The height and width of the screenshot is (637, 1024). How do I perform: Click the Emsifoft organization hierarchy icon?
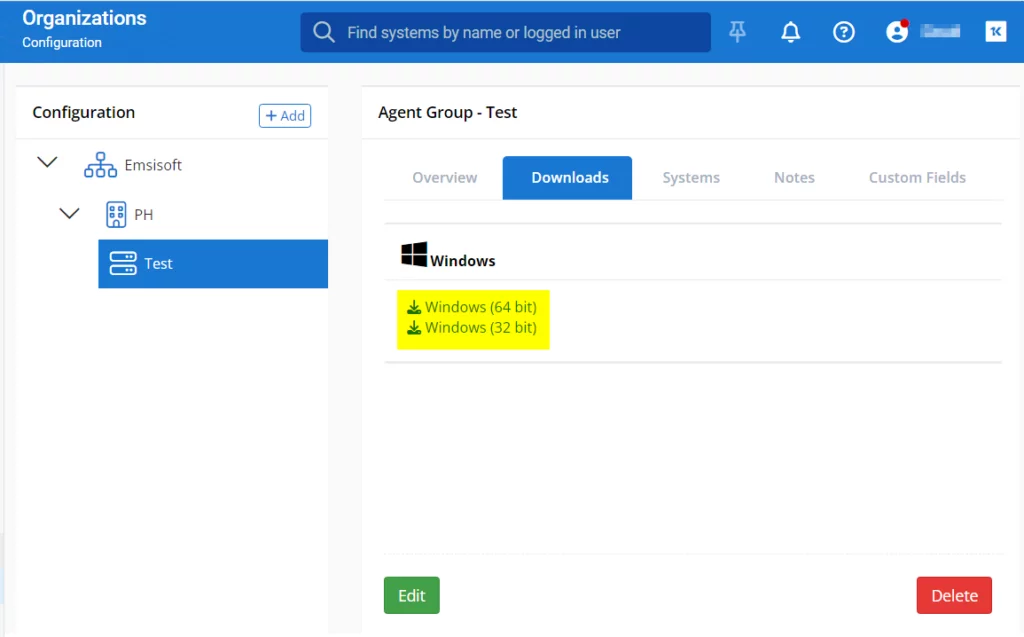pos(100,165)
